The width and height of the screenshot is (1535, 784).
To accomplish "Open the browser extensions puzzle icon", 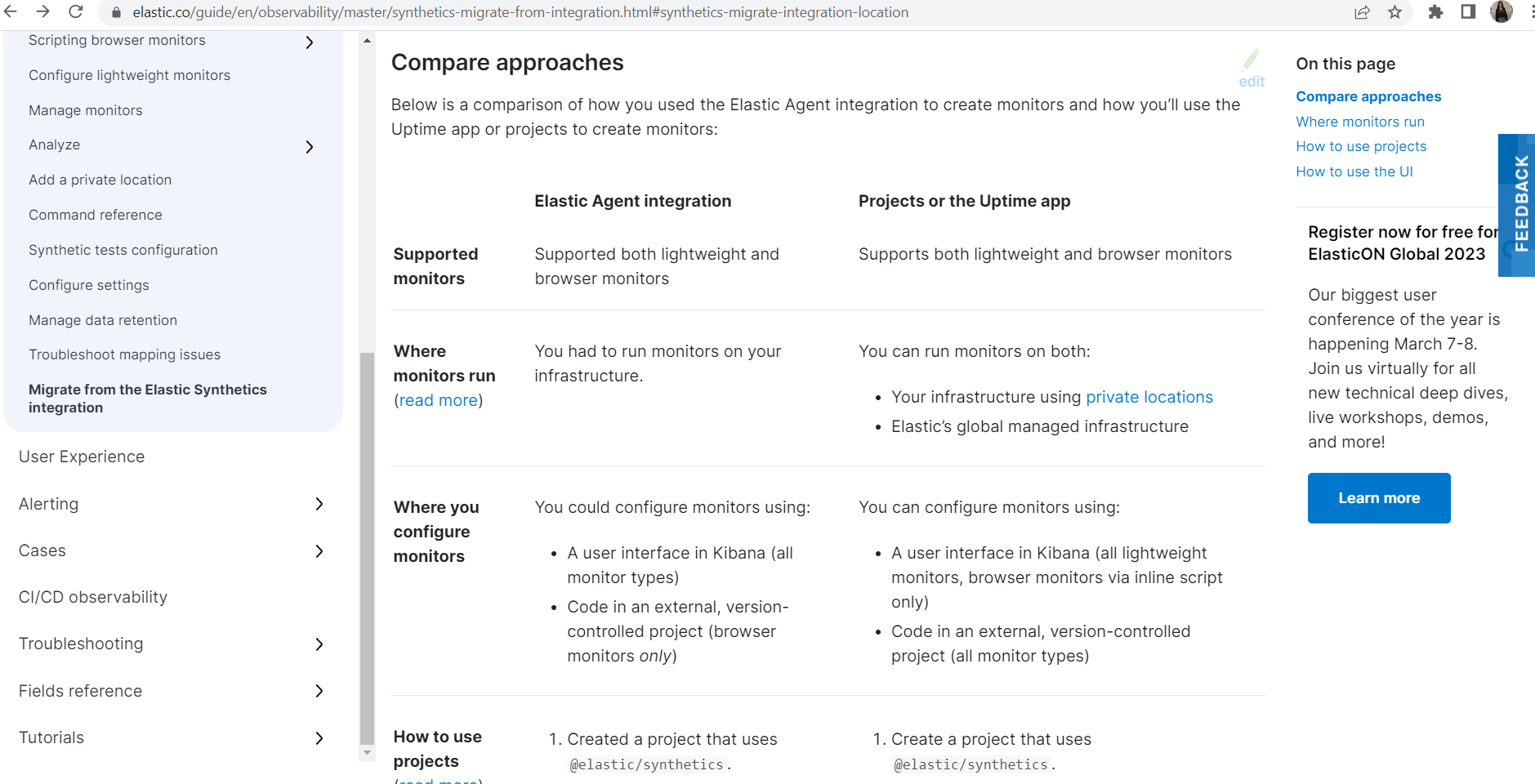I will [x=1435, y=12].
